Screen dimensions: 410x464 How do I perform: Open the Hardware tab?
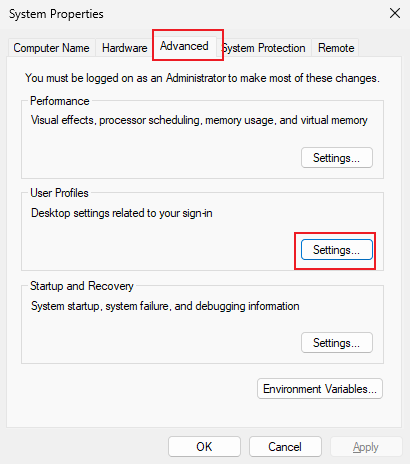click(124, 48)
